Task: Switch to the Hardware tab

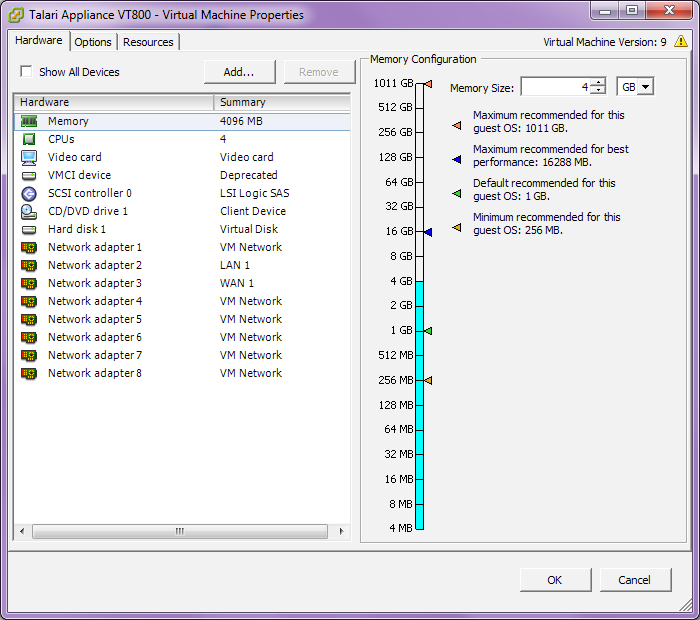Action: point(39,40)
